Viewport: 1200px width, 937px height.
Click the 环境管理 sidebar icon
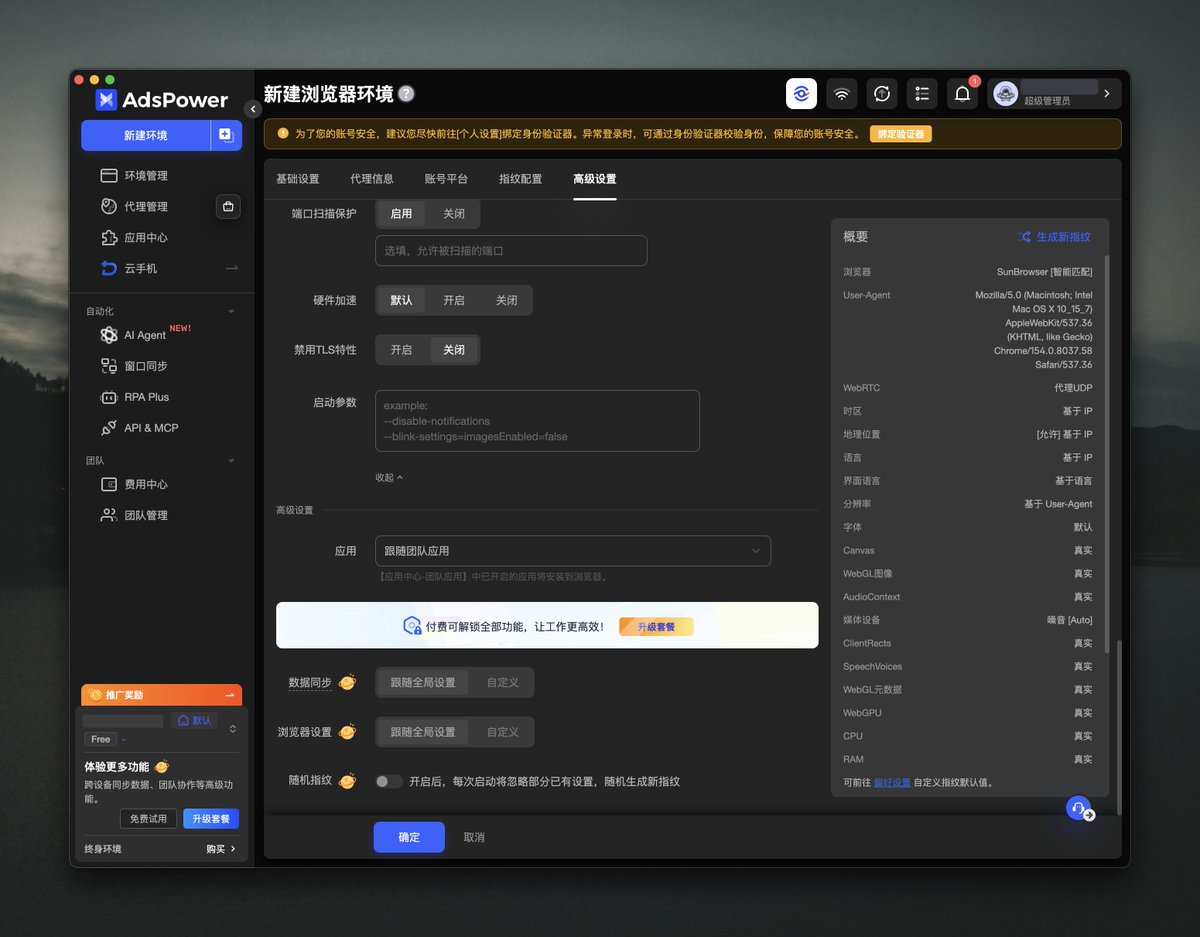click(109, 176)
